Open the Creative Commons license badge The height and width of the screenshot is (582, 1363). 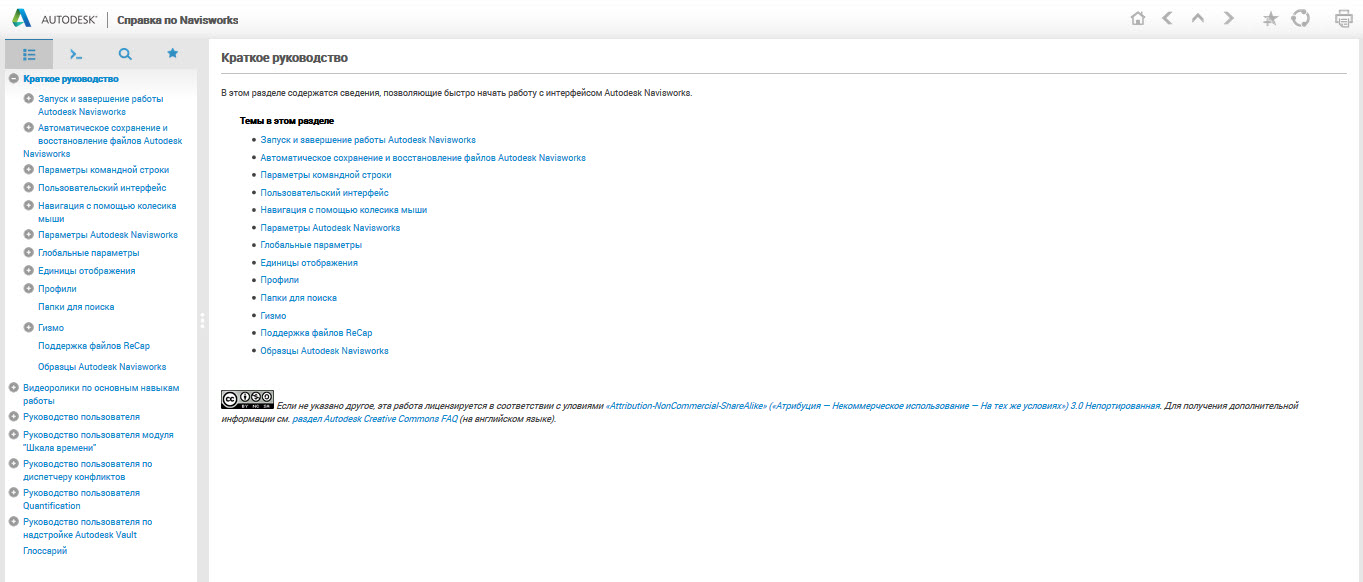247,399
